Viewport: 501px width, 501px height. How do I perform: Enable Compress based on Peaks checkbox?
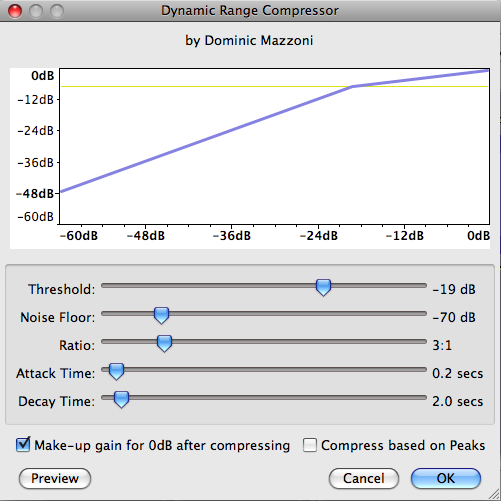pos(310,445)
